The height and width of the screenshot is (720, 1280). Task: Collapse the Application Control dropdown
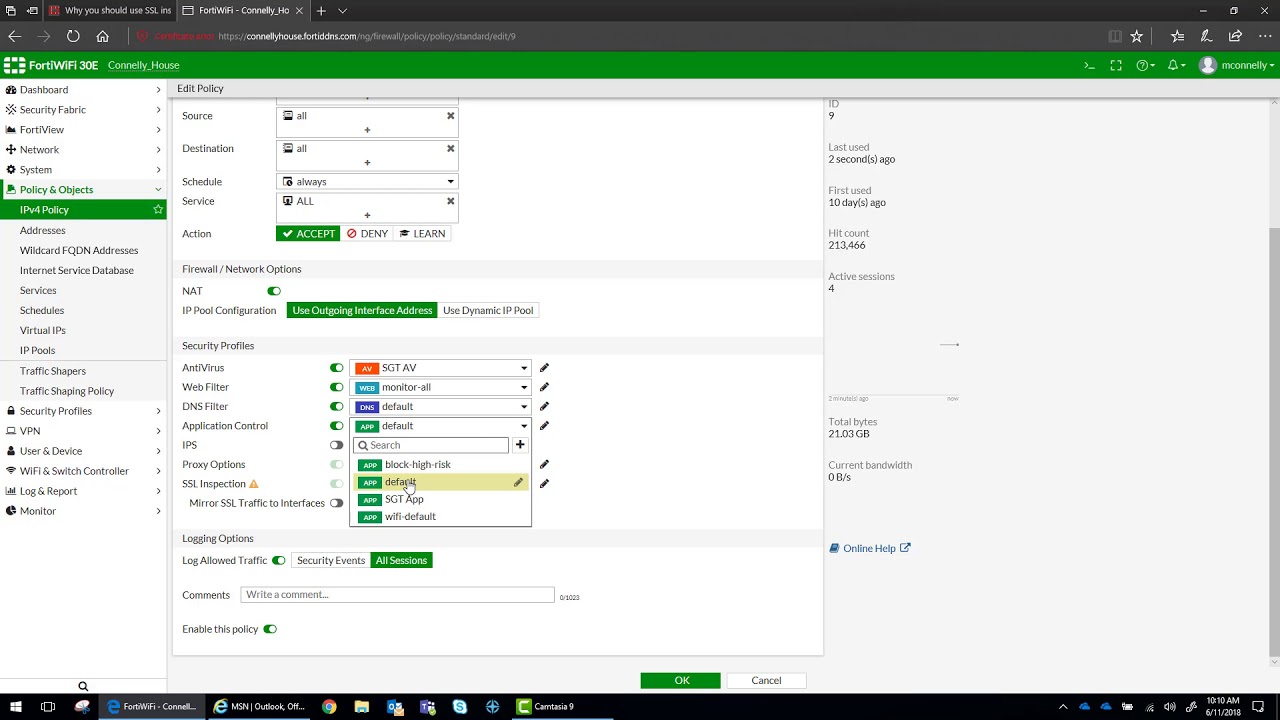pyautogui.click(x=440, y=426)
